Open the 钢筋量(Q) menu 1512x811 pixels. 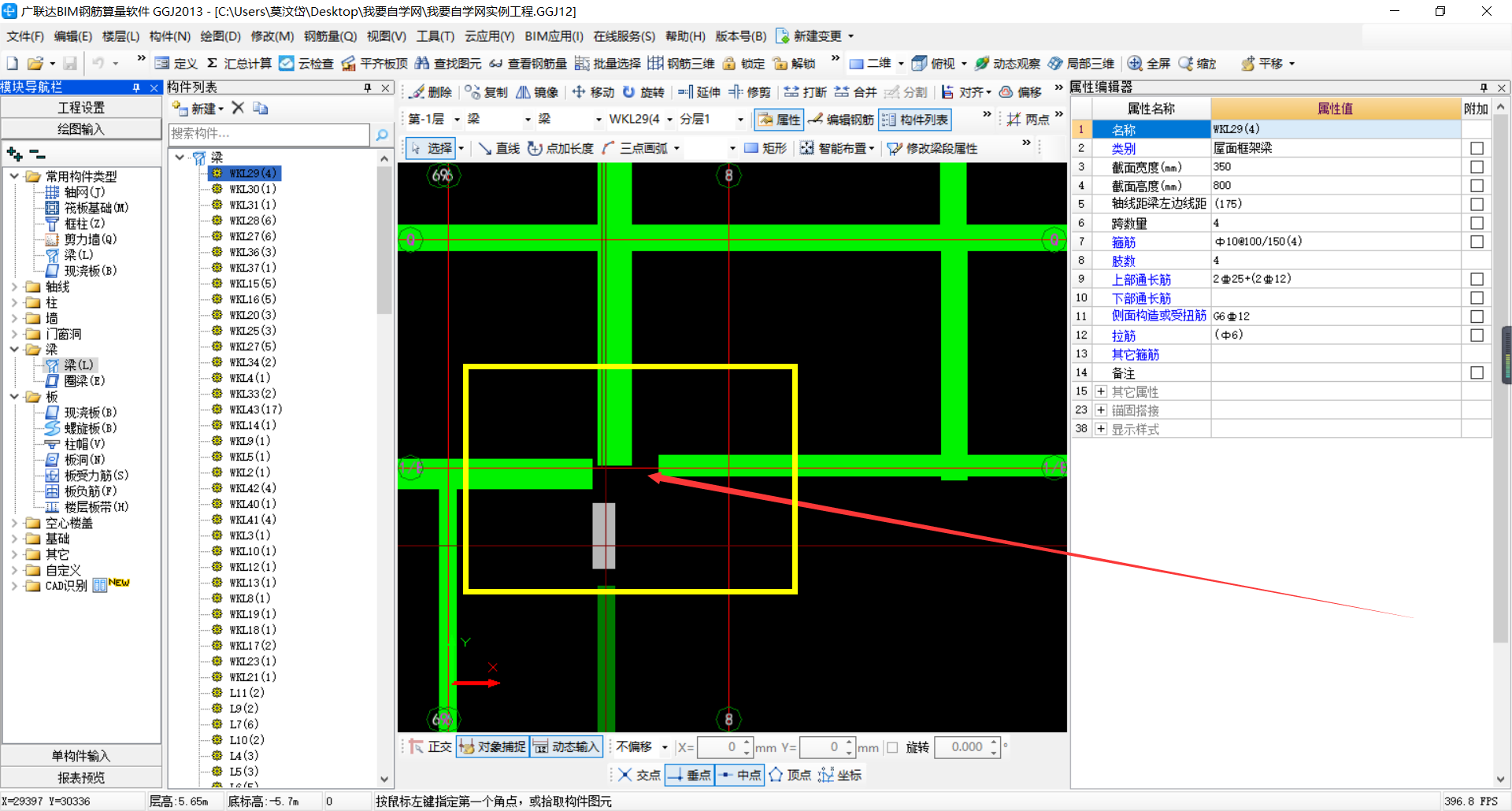pyautogui.click(x=331, y=36)
